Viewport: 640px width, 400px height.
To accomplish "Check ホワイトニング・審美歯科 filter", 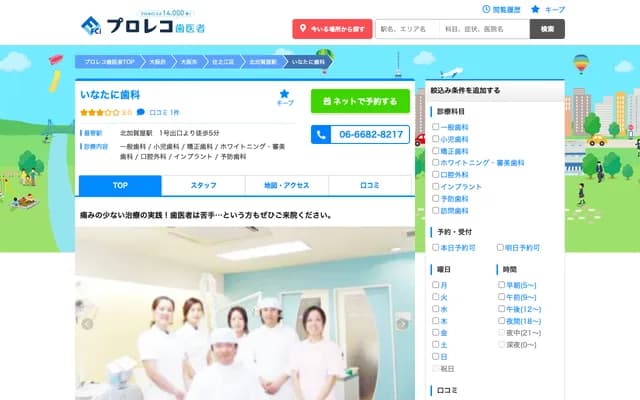I will [436, 162].
